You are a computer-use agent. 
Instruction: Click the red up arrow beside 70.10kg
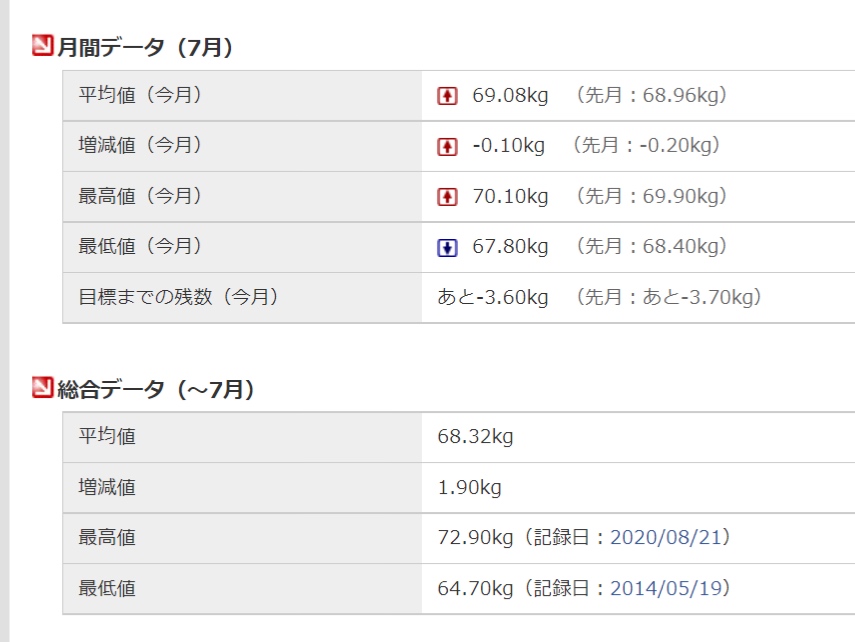447,197
